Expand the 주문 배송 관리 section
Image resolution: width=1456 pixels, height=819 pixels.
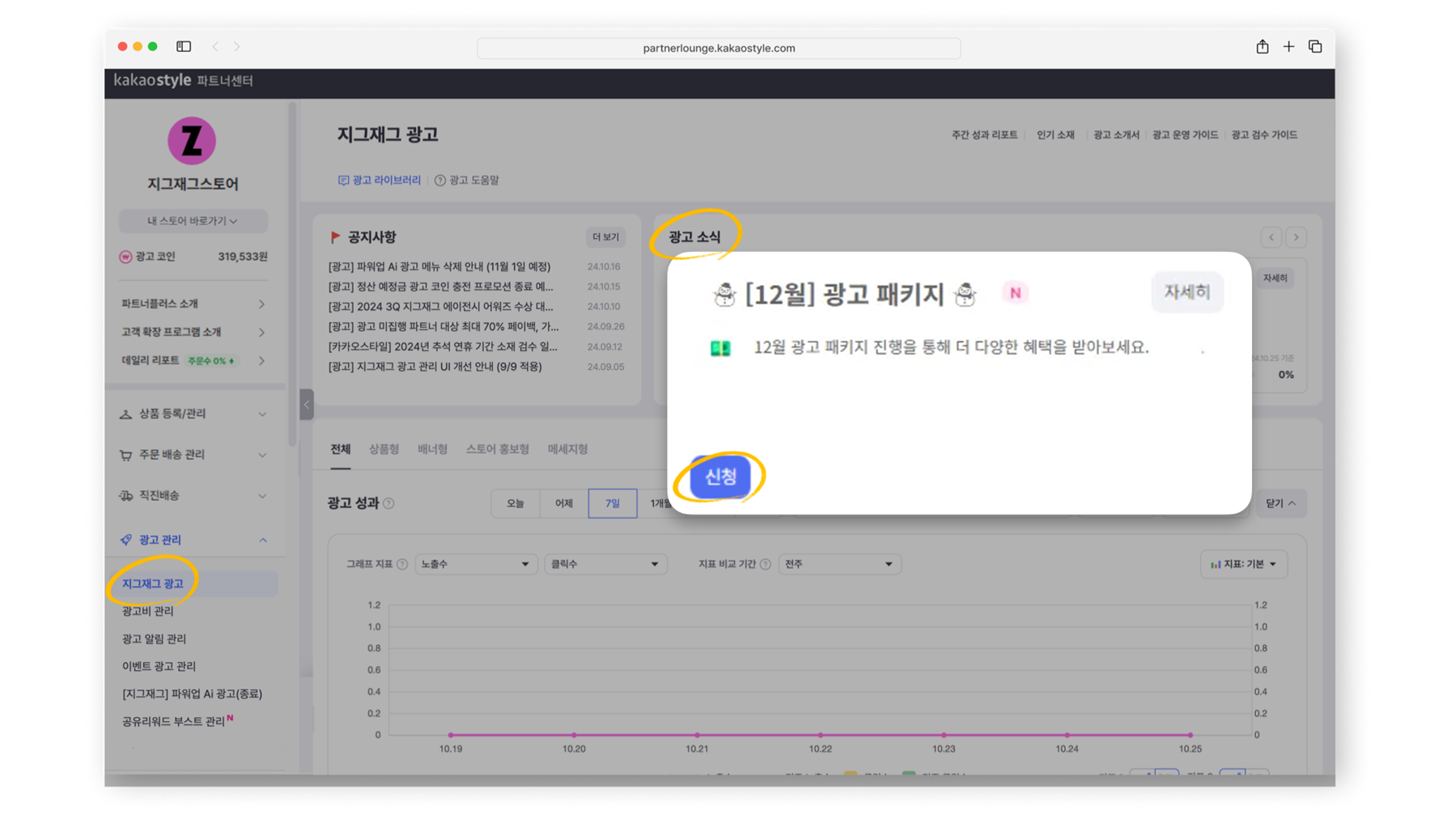tap(193, 455)
